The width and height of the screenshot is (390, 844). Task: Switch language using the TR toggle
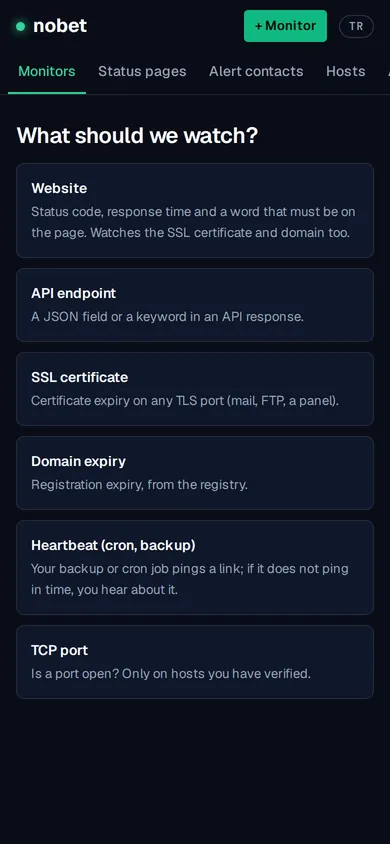(x=356, y=26)
